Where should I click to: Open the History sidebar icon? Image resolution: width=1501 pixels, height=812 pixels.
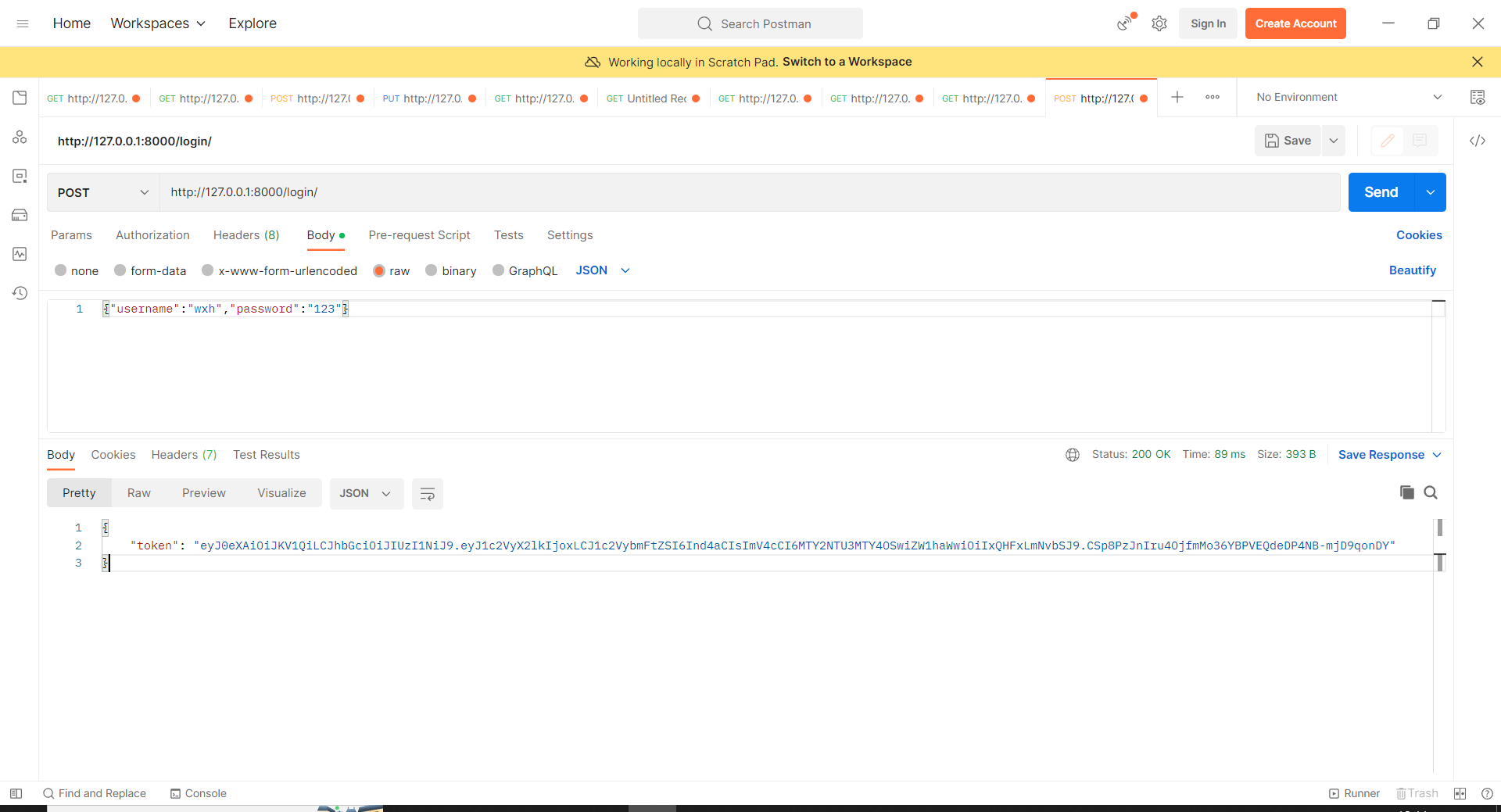20,293
